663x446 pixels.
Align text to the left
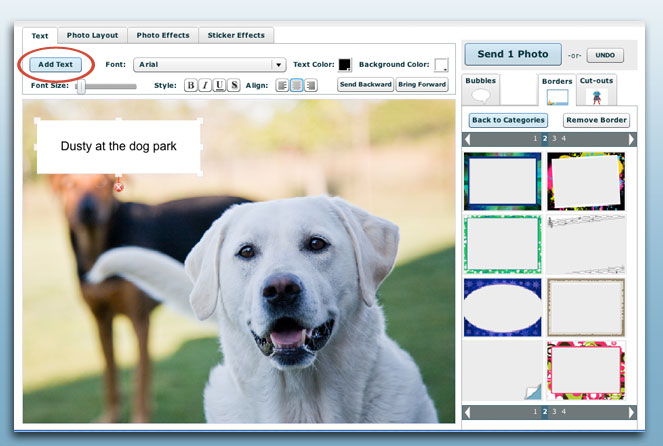tap(282, 85)
